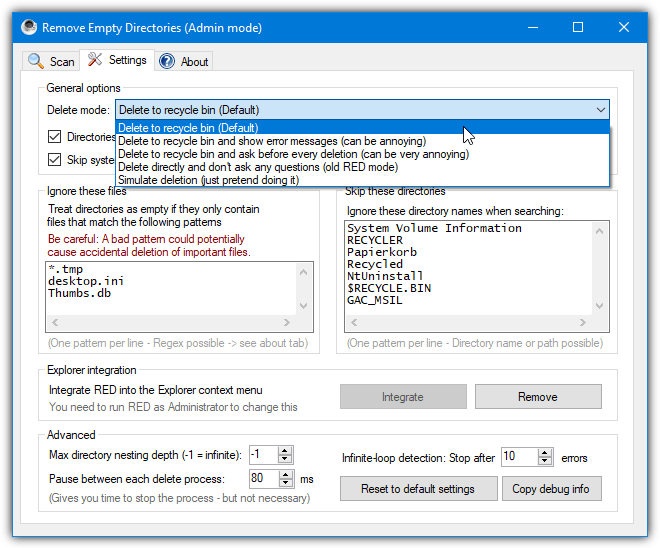The width and height of the screenshot is (660, 548).
Task: Click left arrow of ignore files horizontal scrollbar
Action: pos(55,322)
